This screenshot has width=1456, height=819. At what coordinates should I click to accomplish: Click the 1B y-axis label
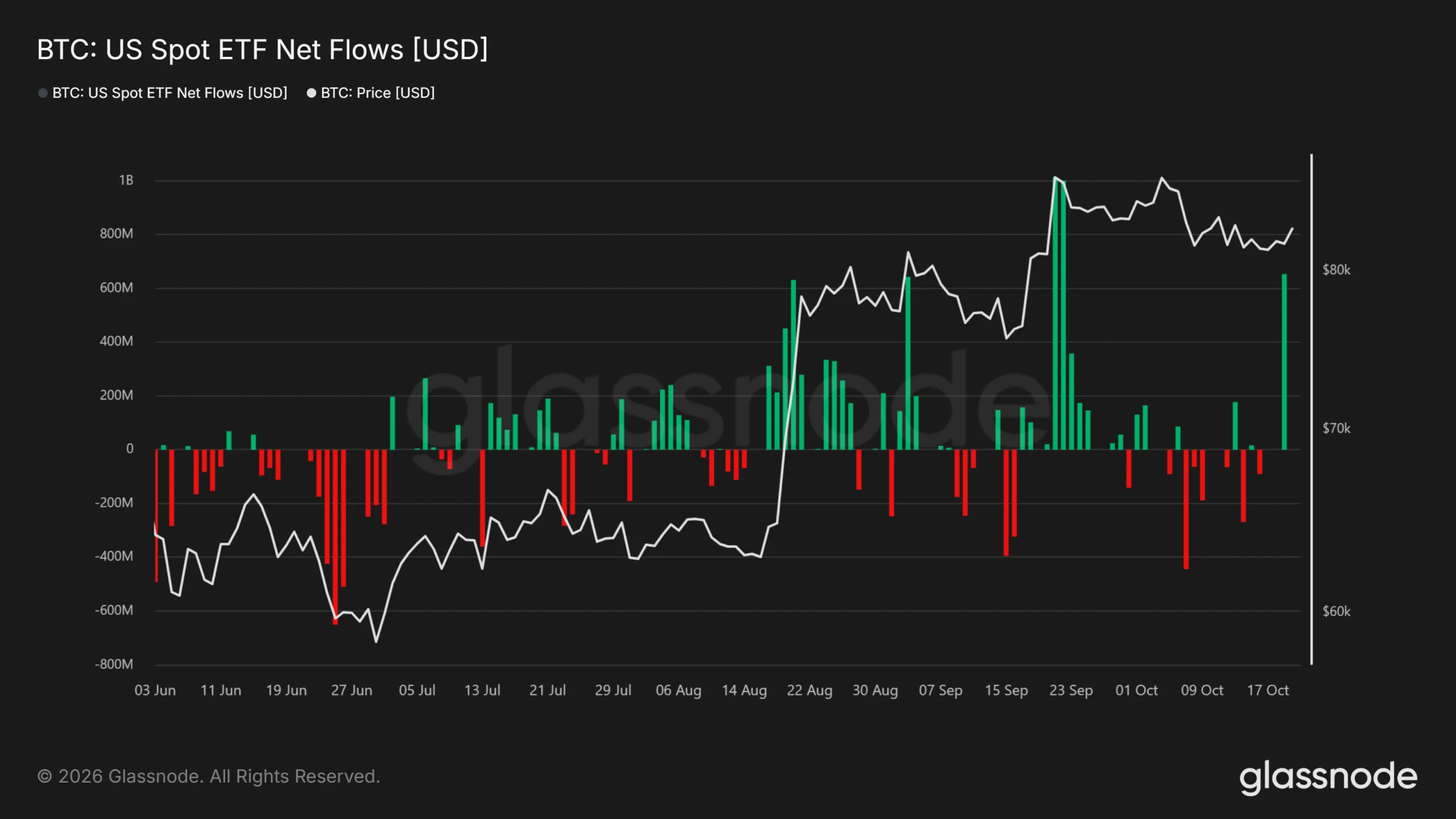click(x=126, y=180)
